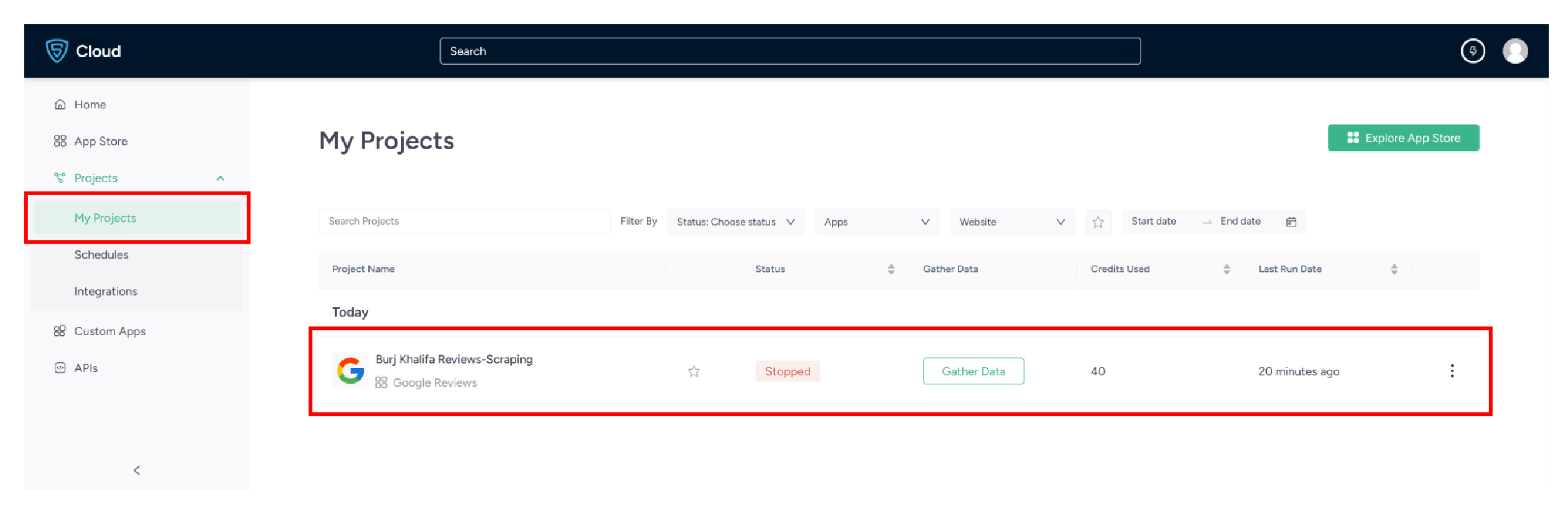Sort by Status column arrows
Image resolution: width=1568 pixels, height=516 pixels.
(x=891, y=269)
